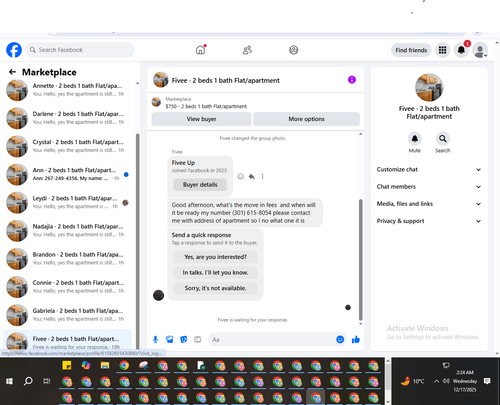The image size is (500, 405).
Task: Click Fivee's large profile thumbnail
Action: pyautogui.click(x=429, y=87)
